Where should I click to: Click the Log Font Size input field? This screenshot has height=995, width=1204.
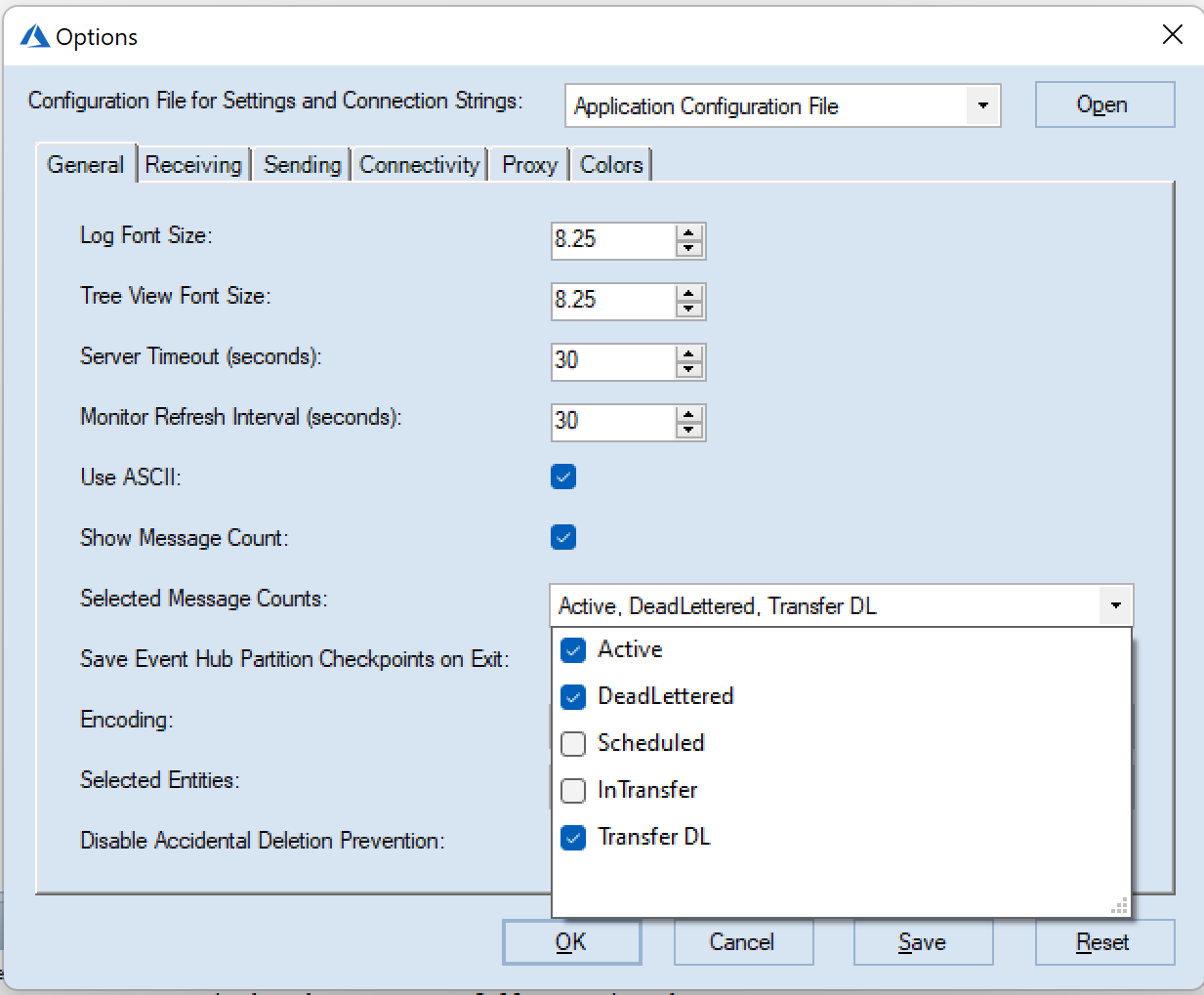point(613,240)
